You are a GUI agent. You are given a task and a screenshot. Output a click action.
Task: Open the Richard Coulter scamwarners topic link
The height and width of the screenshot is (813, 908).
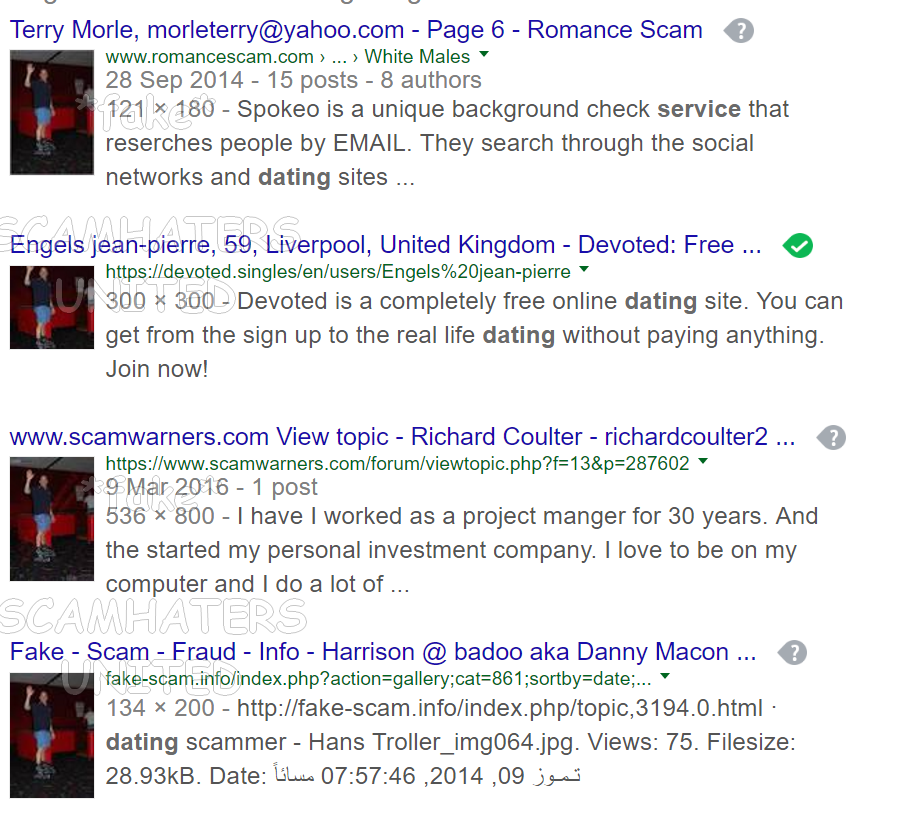(402, 437)
